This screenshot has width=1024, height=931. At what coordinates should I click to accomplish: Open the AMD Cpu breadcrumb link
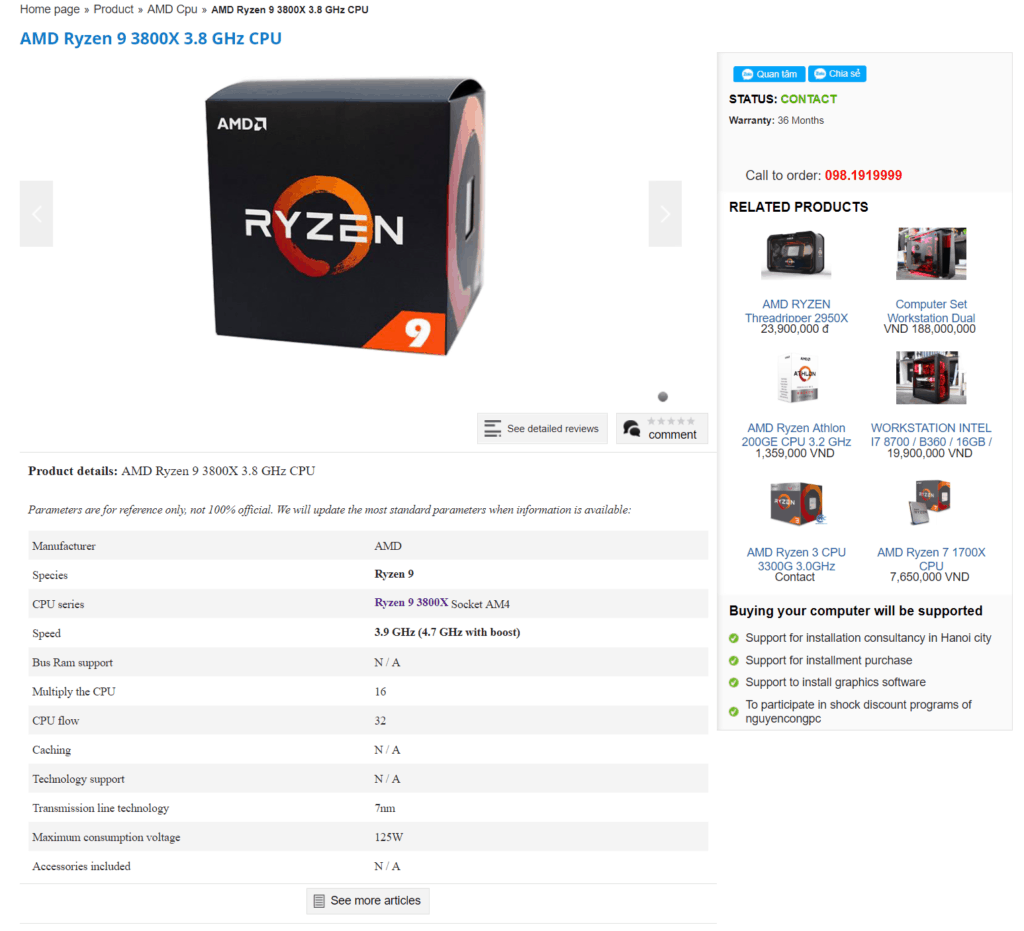[x=172, y=9]
